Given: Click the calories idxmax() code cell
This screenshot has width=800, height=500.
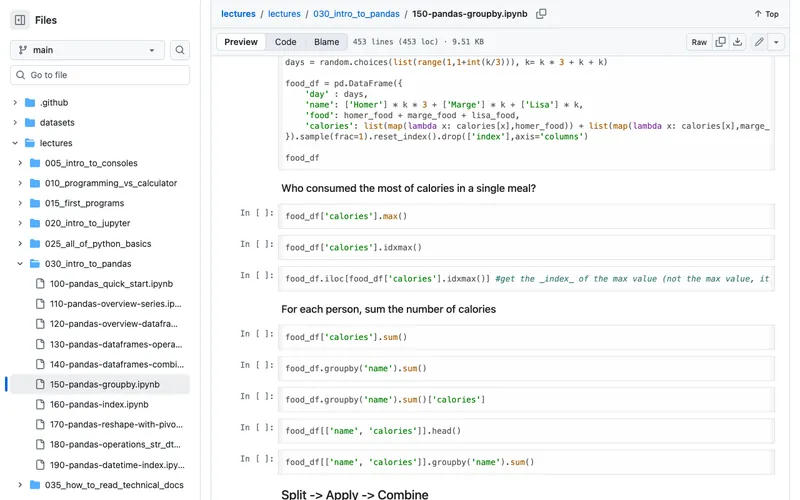Looking at the screenshot, I should coord(526,247).
